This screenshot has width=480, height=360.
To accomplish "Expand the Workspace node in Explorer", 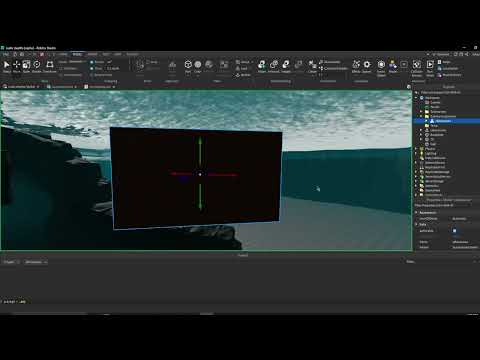I will click(416, 98).
